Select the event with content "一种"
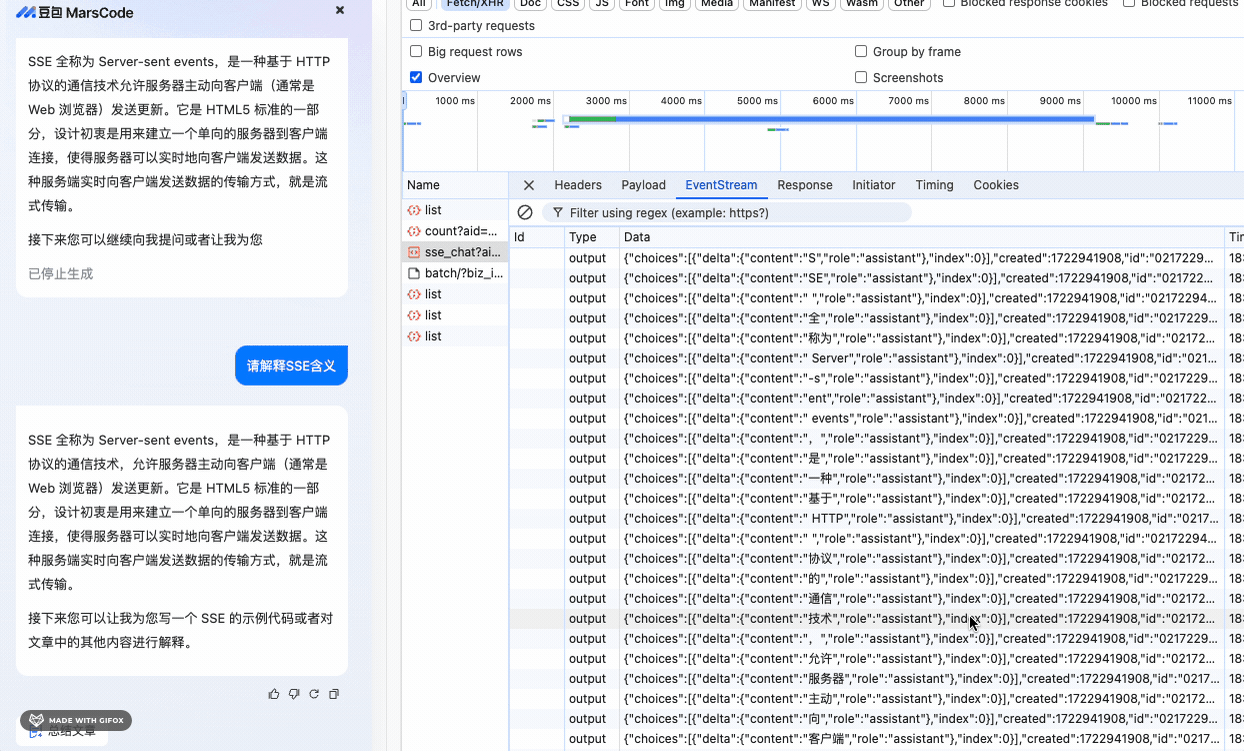The width and height of the screenshot is (1244, 751). coord(876,478)
